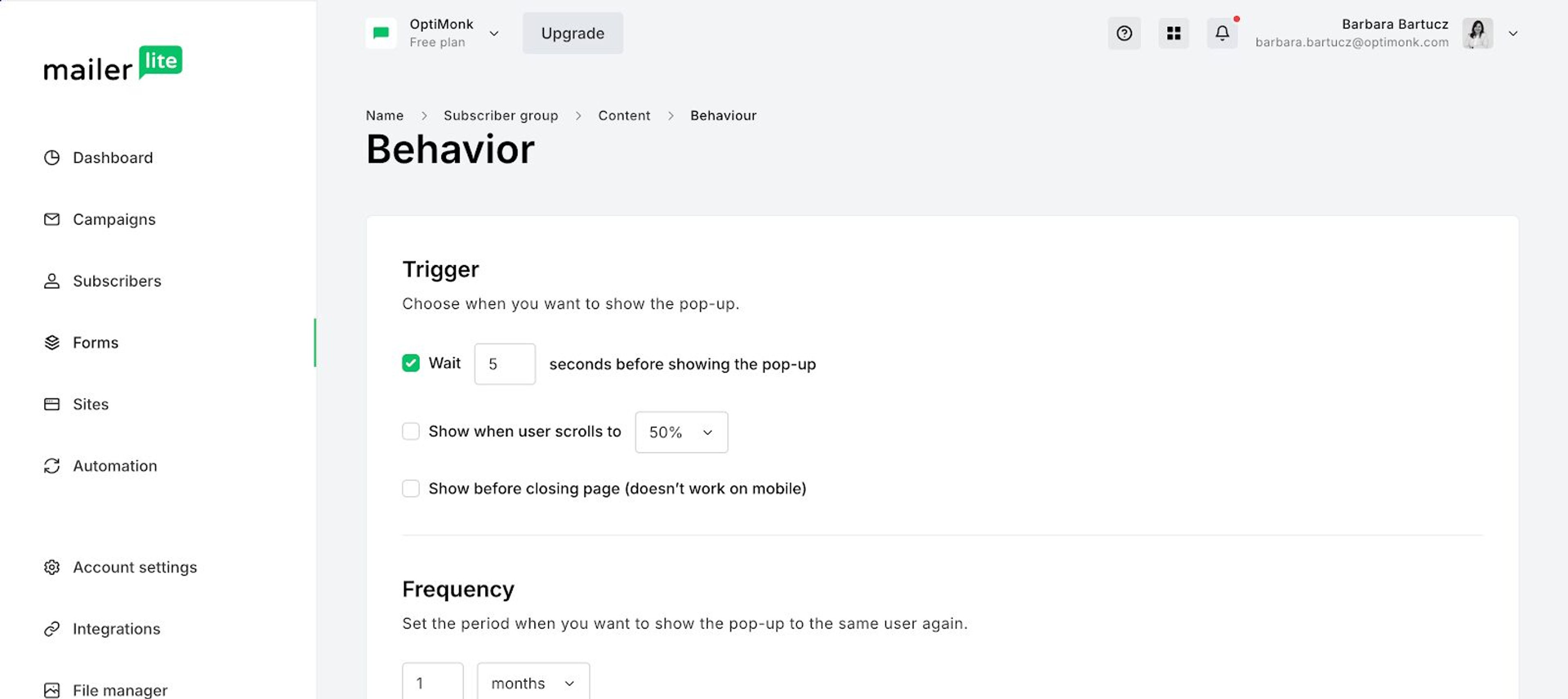
Task: Open the scroll percentage dropdown
Action: tap(681, 432)
